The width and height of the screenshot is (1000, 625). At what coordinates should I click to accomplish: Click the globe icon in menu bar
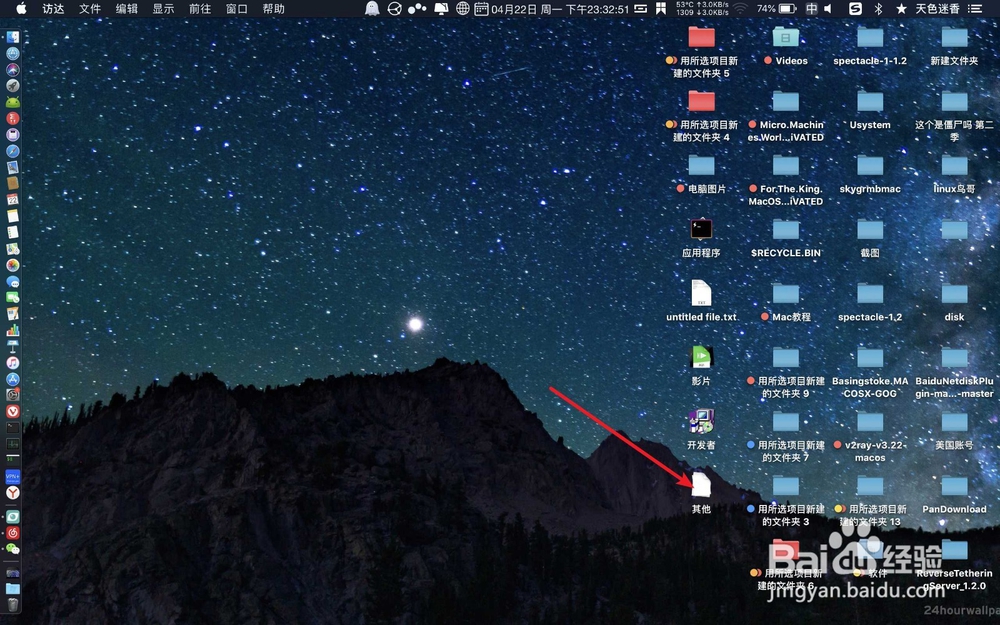tap(463, 8)
